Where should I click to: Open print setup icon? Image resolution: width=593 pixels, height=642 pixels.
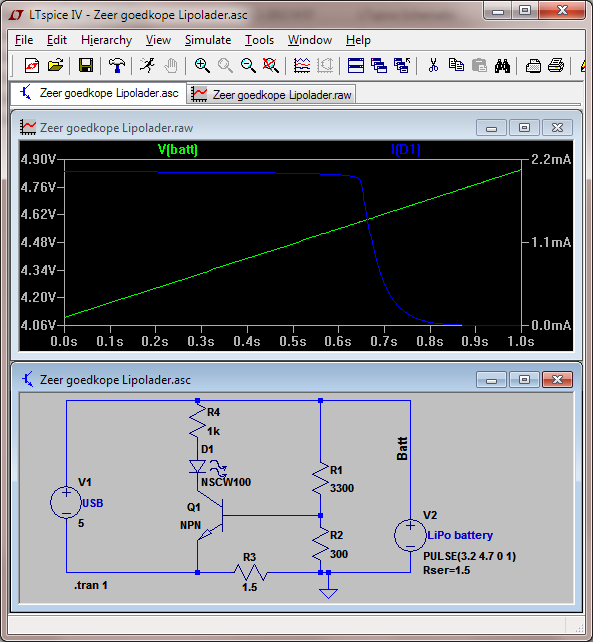pyautogui.click(x=533, y=66)
